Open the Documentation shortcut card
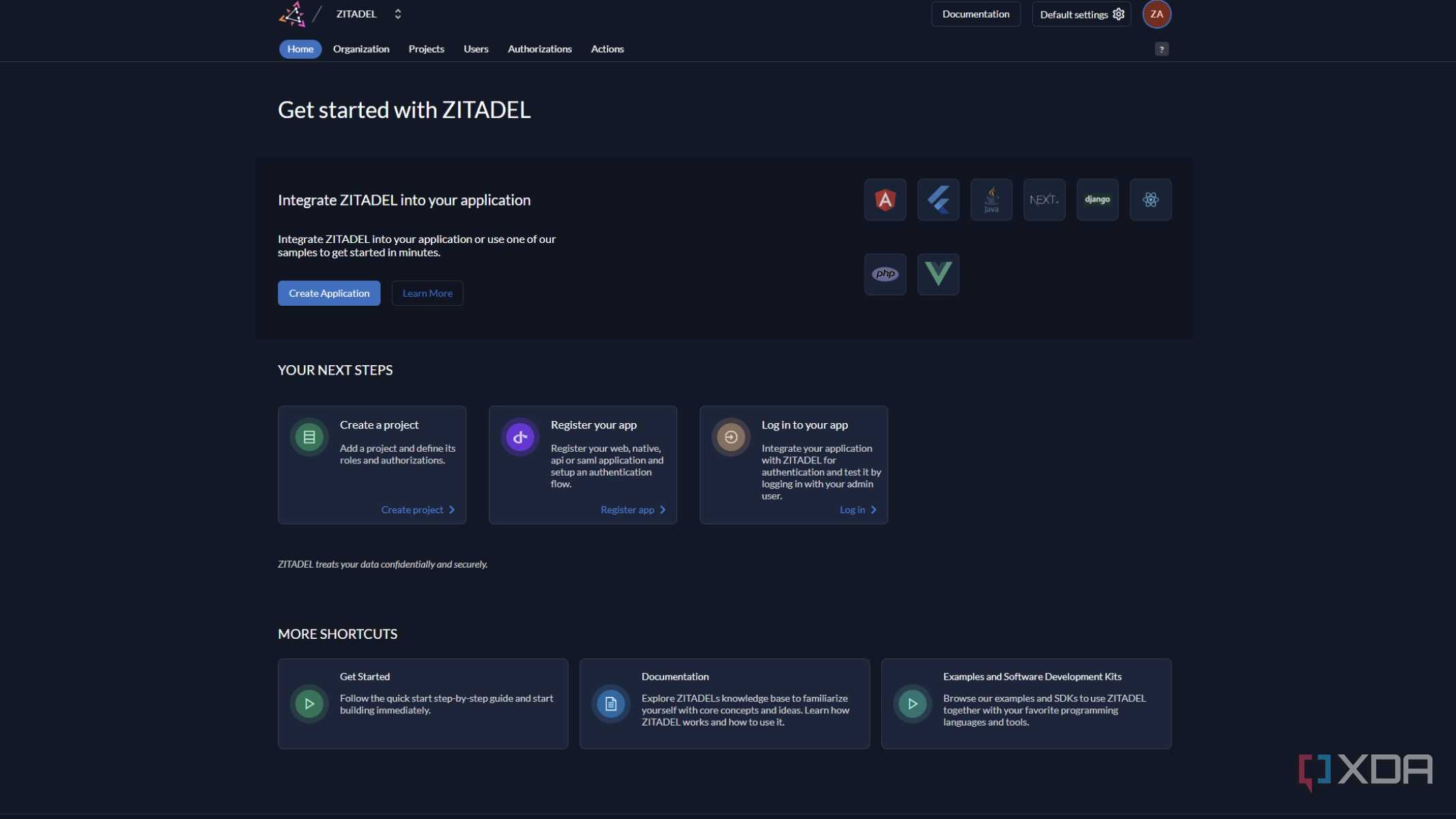 coord(724,704)
